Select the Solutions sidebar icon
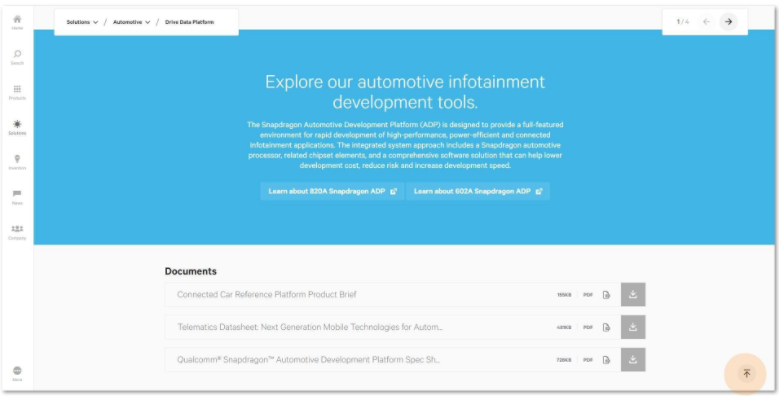The image size is (779, 396). point(17,127)
